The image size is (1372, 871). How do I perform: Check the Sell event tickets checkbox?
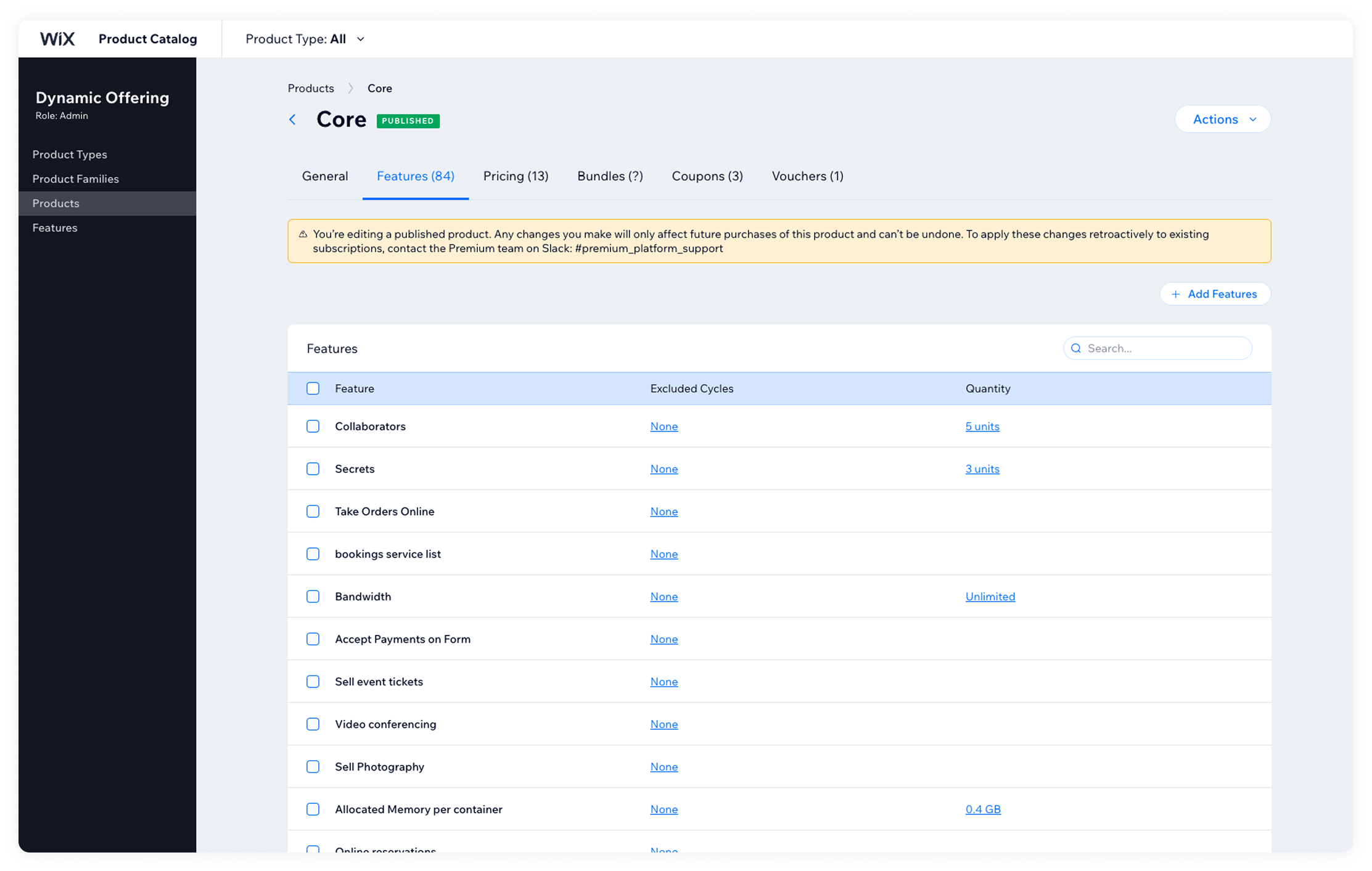[x=313, y=681]
